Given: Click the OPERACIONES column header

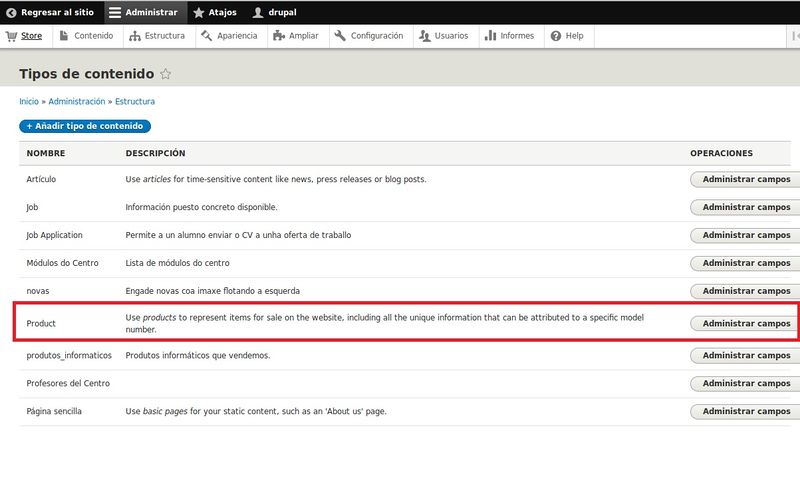Looking at the screenshot, I should 721,153.
